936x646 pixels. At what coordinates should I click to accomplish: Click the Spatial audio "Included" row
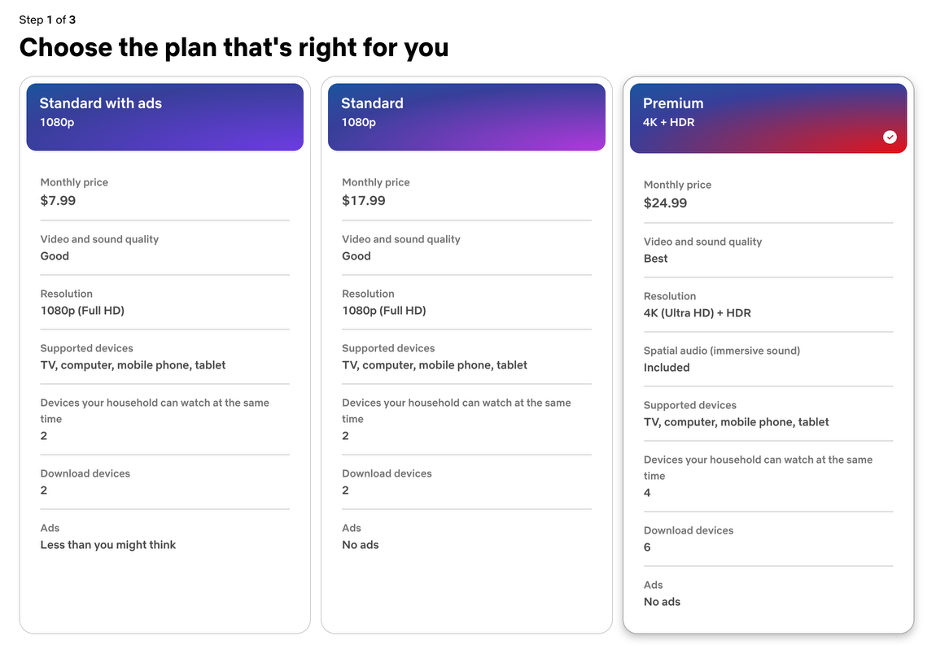click(x=667, y=368)
